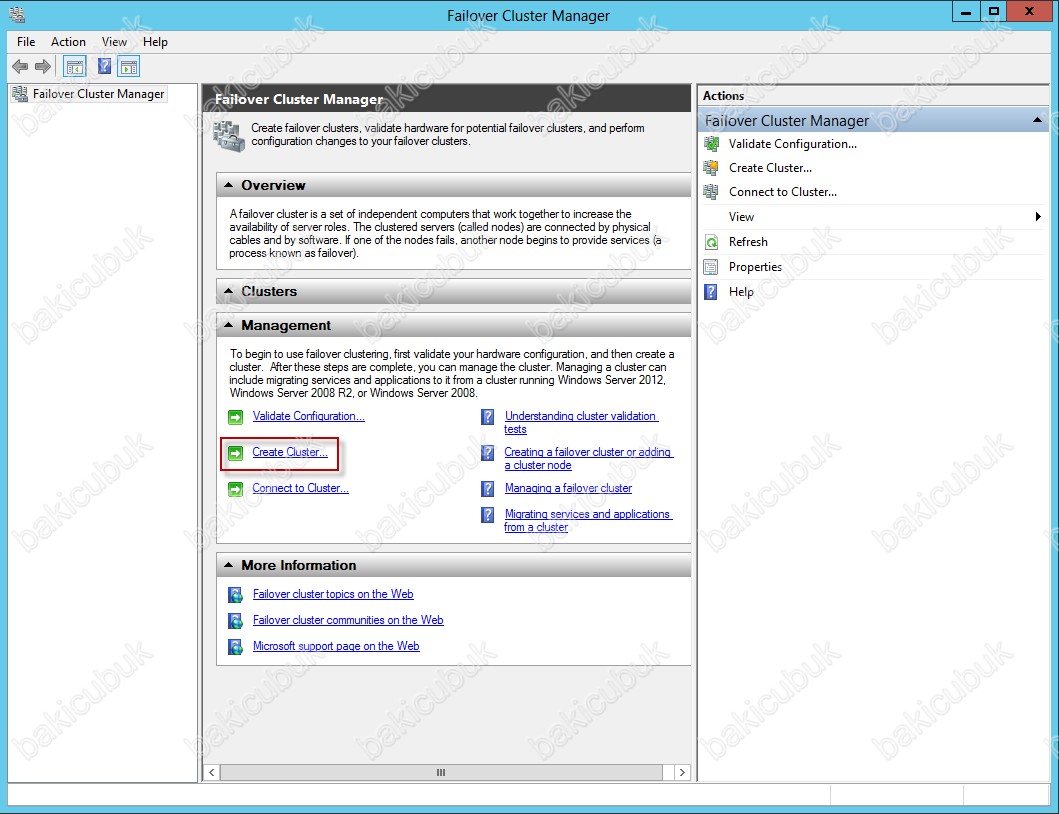Open the Connect to Cluster link under Management

301,488
